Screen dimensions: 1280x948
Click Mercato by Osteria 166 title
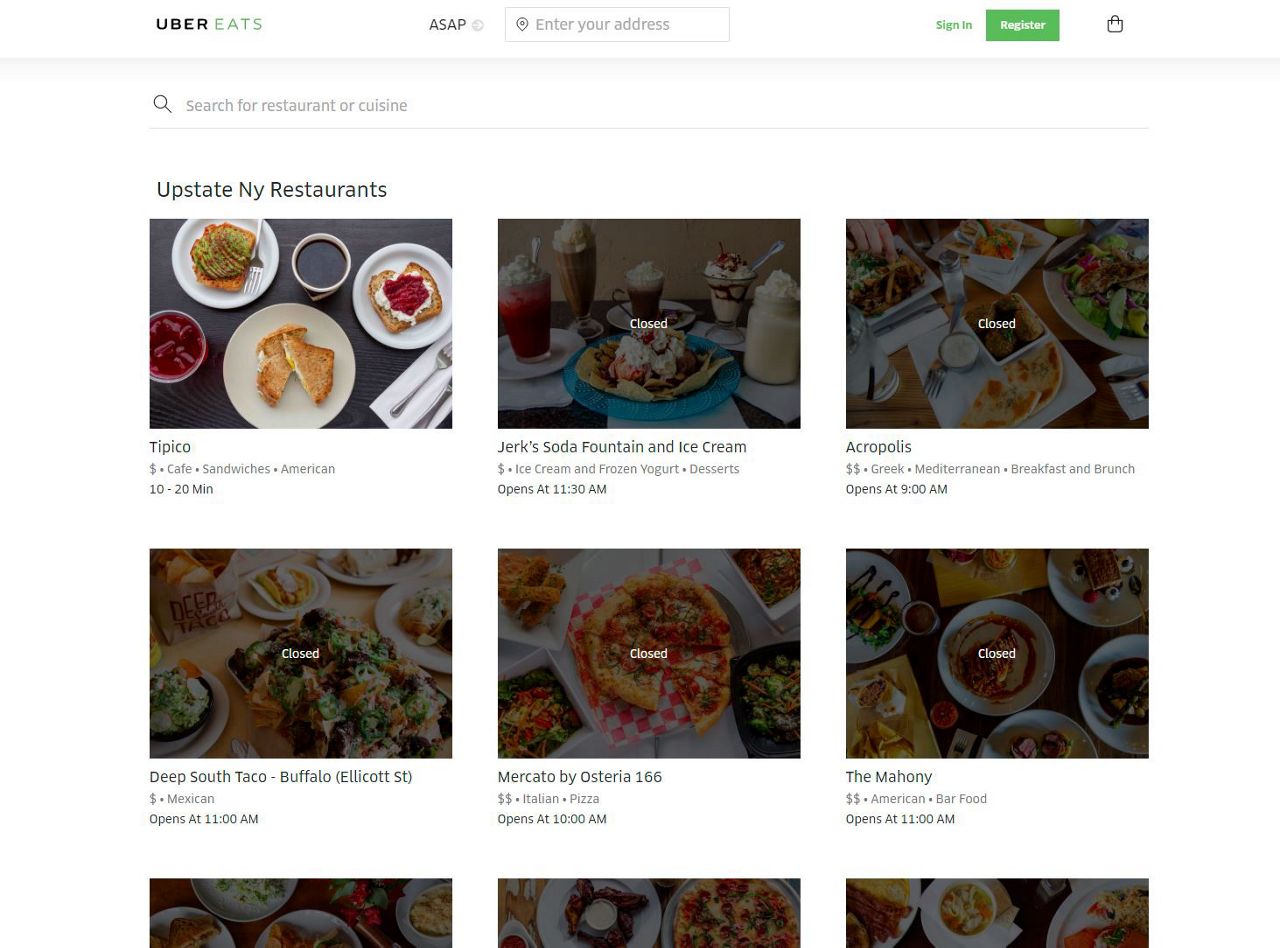(579, 777)
